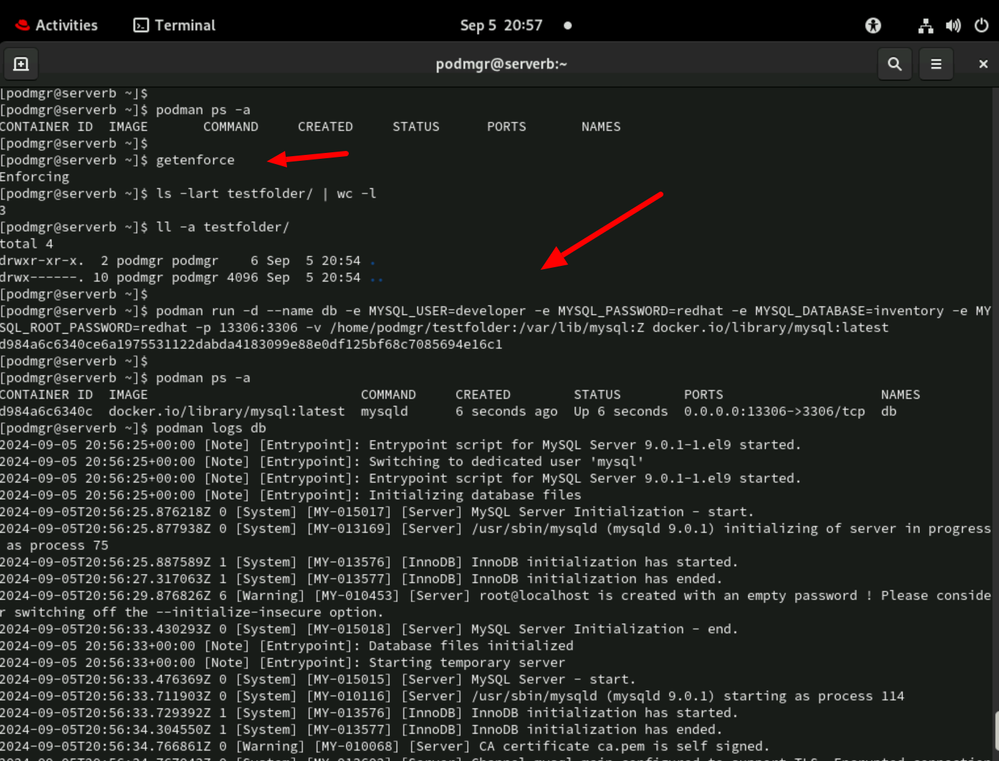999x761 pixels.
Task: Click the terminal vertical scrollbar
Action: [x=992, y=722]
